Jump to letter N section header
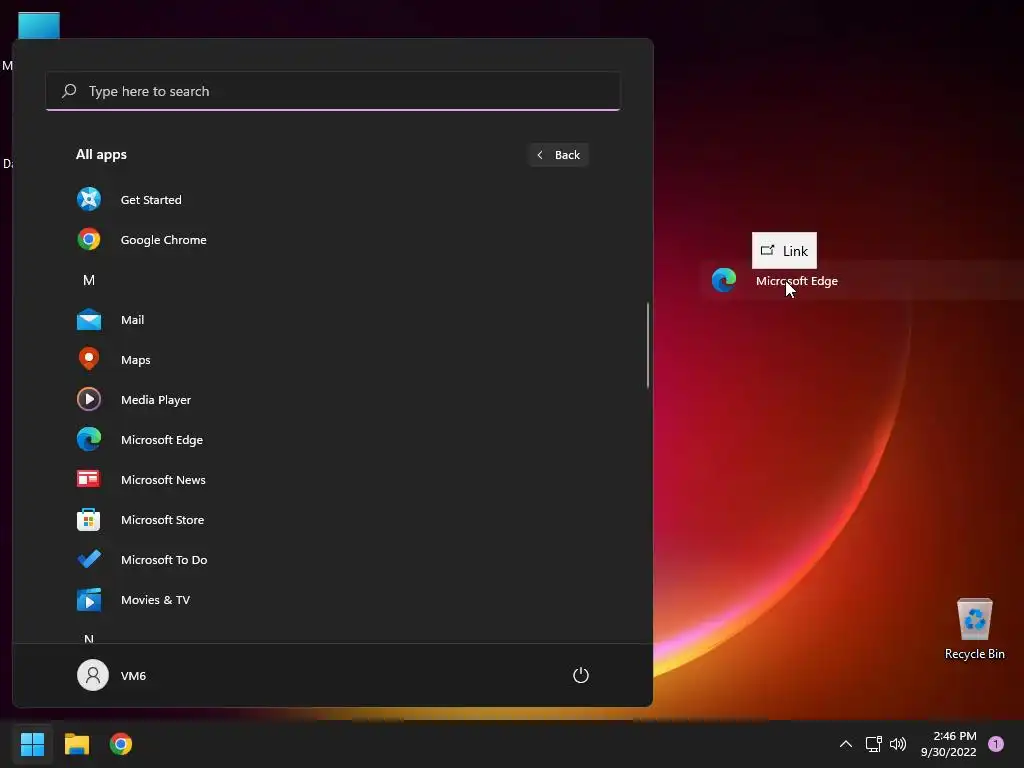 pyautogui.click(x=89, y=639)
